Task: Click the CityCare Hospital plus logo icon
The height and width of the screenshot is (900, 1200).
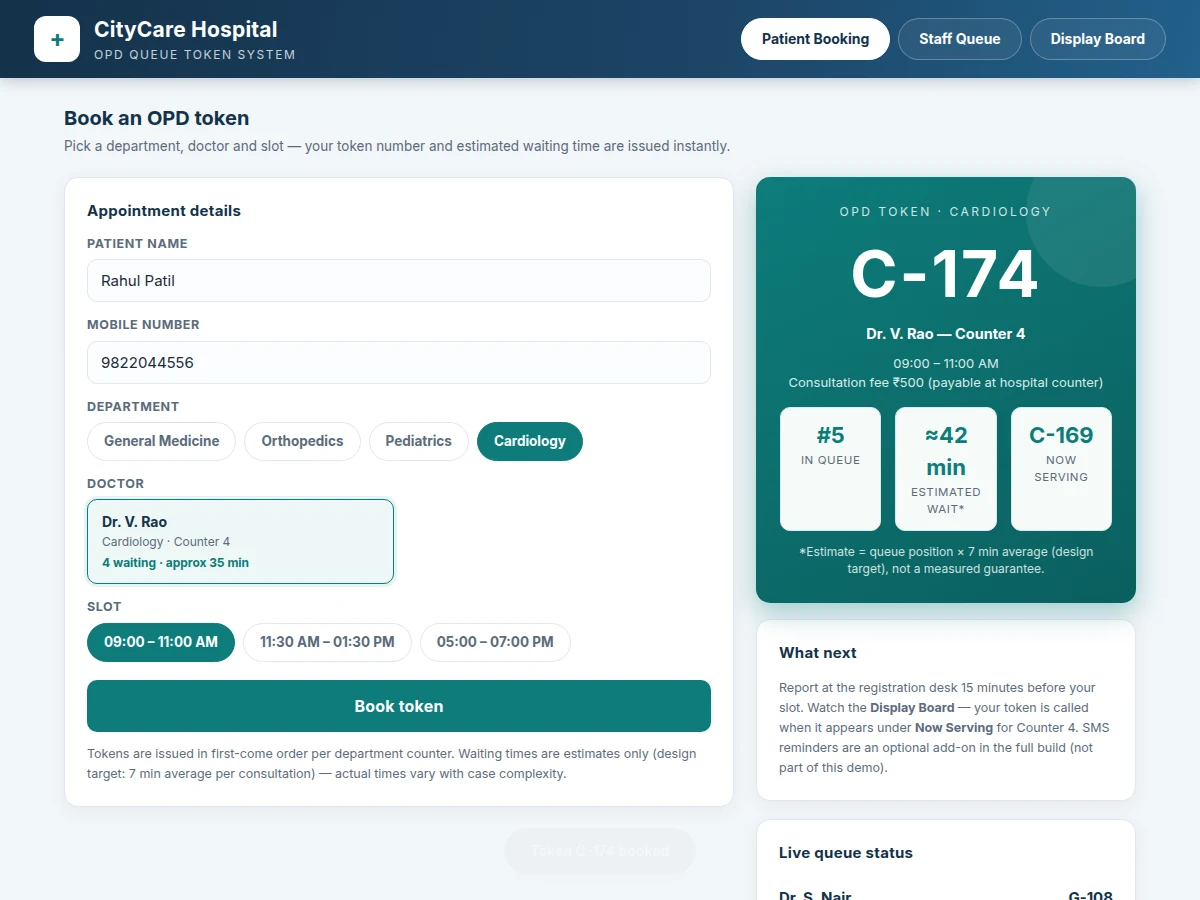Action: [57, 39]
